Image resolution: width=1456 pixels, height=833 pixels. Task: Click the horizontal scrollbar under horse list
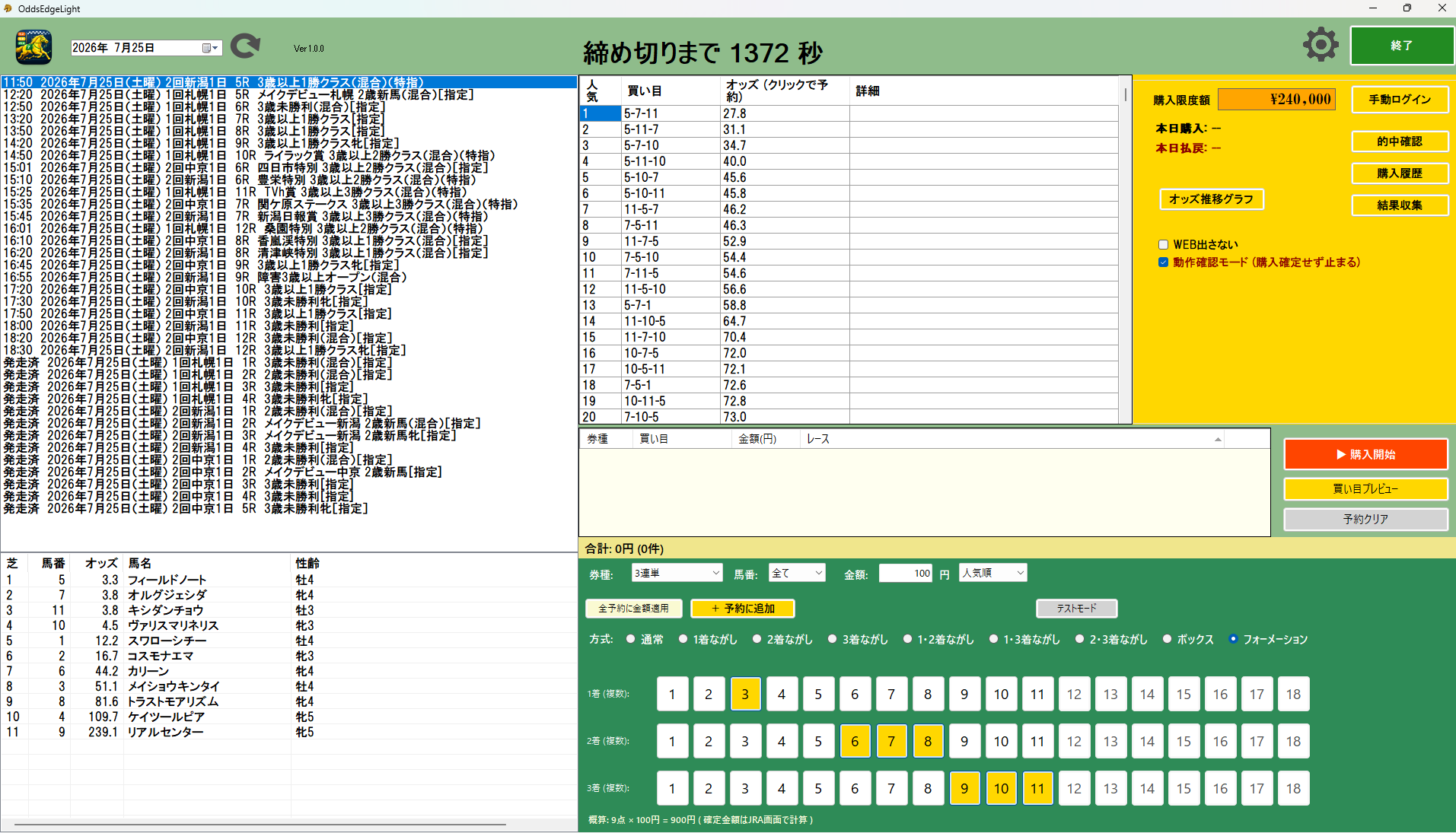(260, 824)
